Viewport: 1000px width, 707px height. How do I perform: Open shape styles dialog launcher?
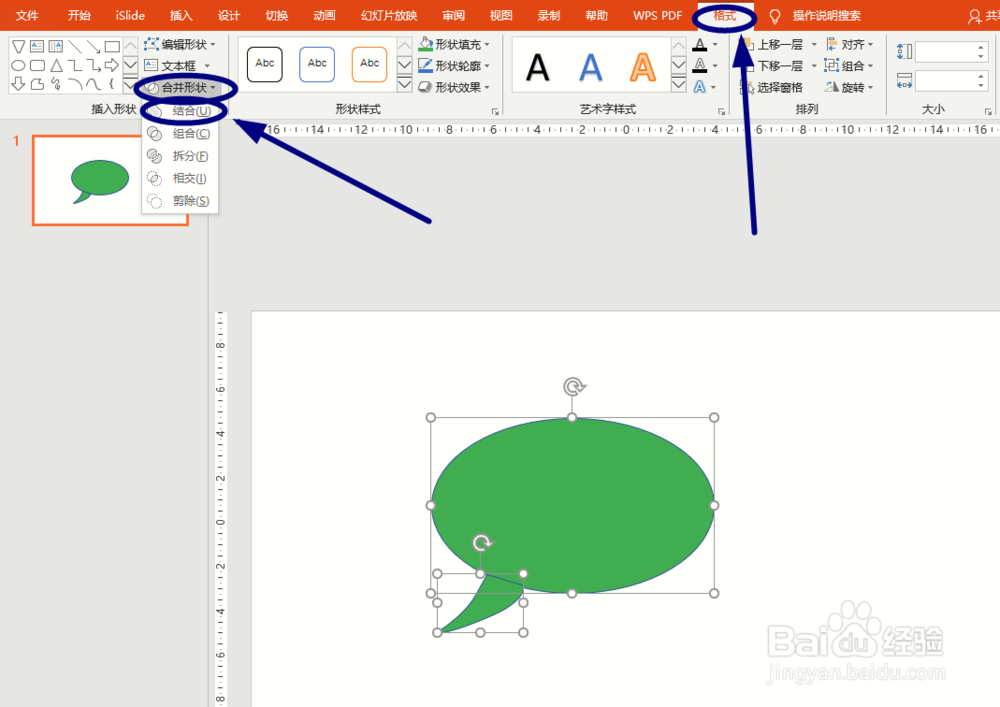point(495,112)
